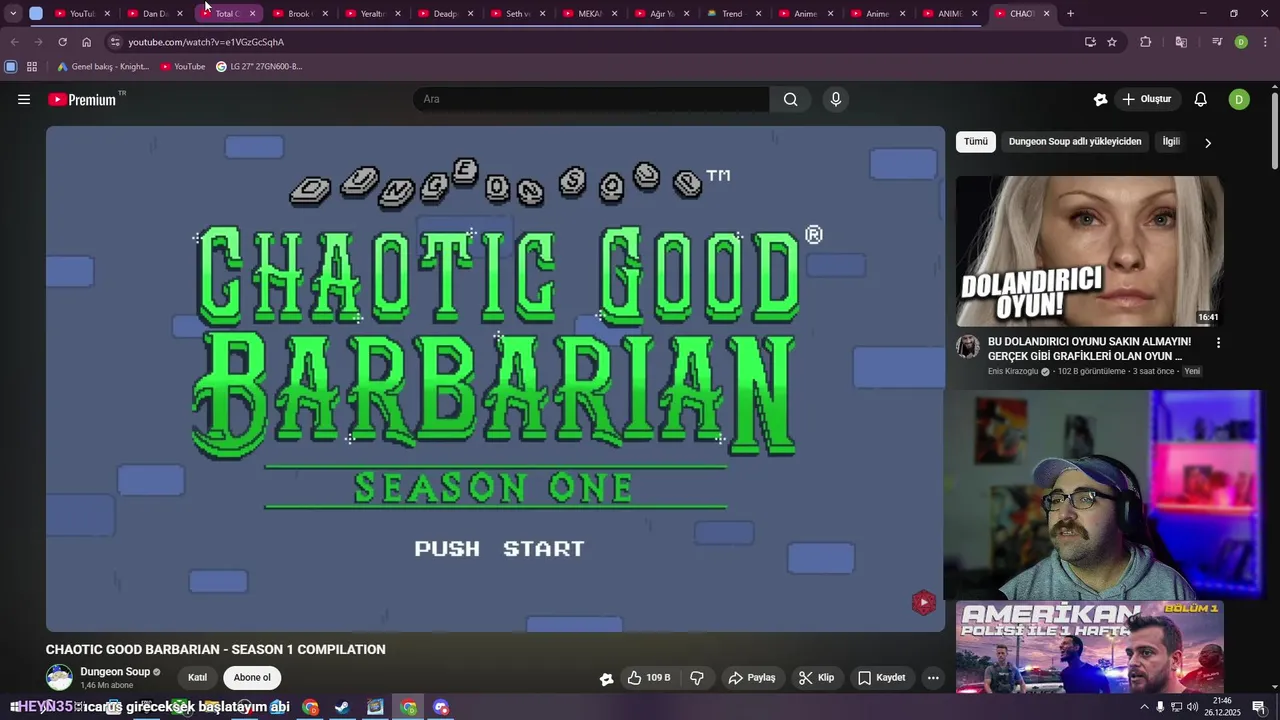Click the video player area
The width and height of the screenshot is (1280, 720).
click(x=495, y=379)
